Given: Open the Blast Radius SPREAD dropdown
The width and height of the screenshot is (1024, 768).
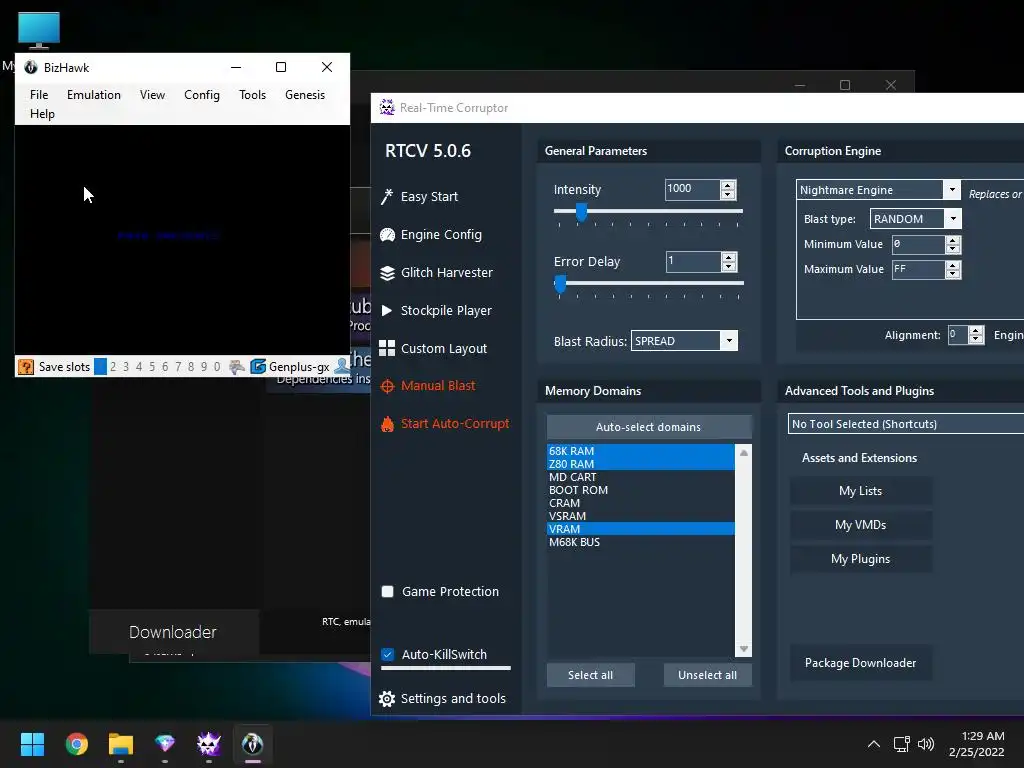Looking at the screenshot, I should click(729, 341).
